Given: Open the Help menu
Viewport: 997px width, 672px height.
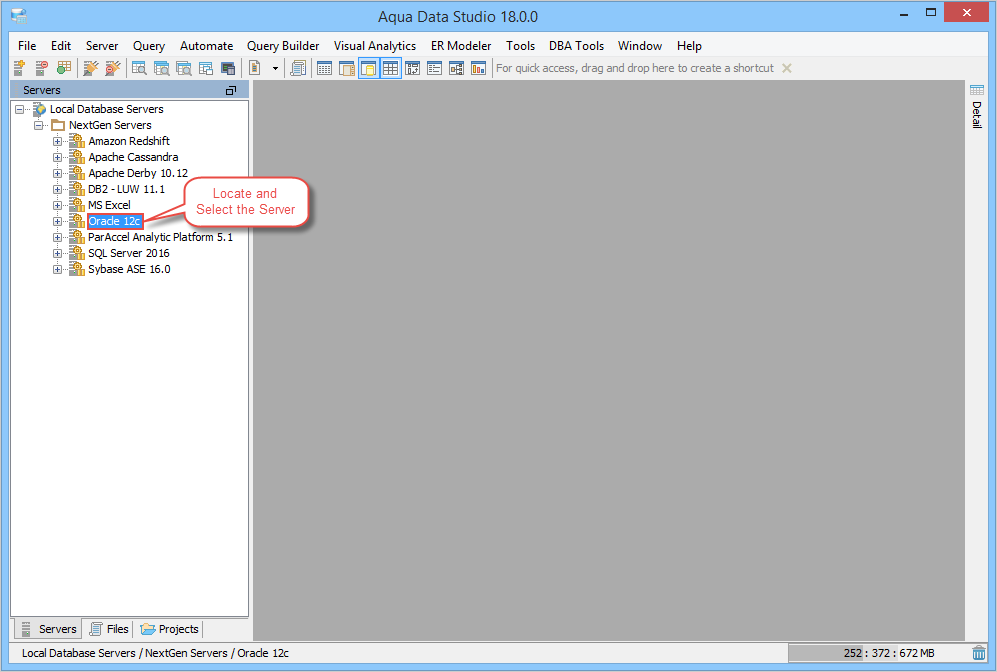Looking at the screenshot, I should pos(689,46).
